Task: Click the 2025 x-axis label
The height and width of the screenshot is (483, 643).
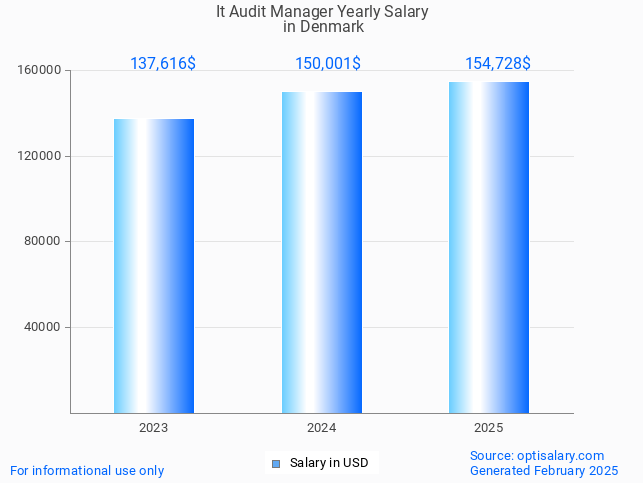Action: point(489,427)
